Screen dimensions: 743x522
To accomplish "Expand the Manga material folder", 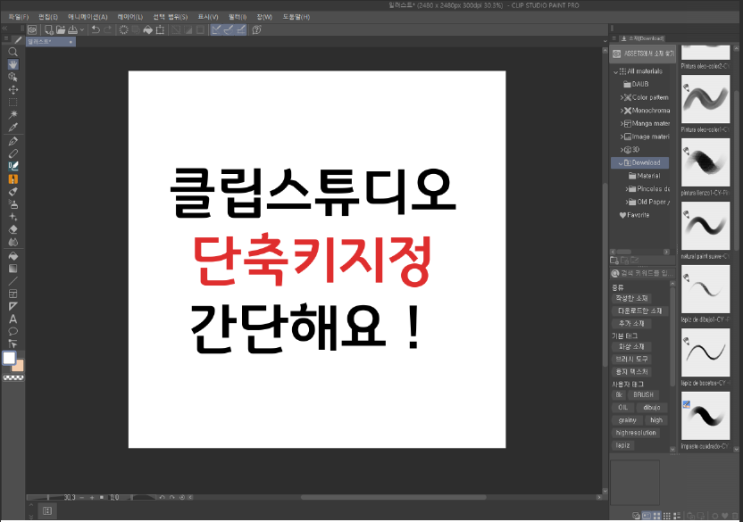I will [x=622, y=124].
